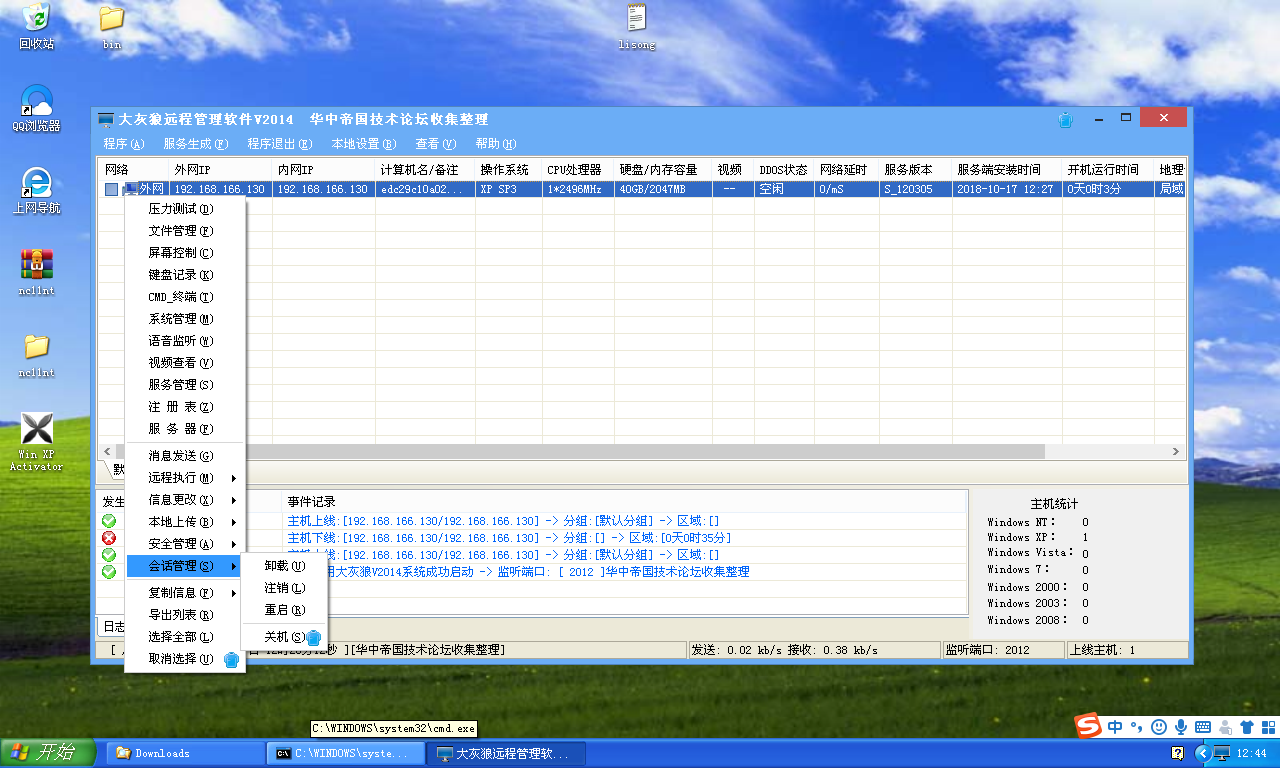Open the Sogou soft keyboard icon

coord(1202,727)
